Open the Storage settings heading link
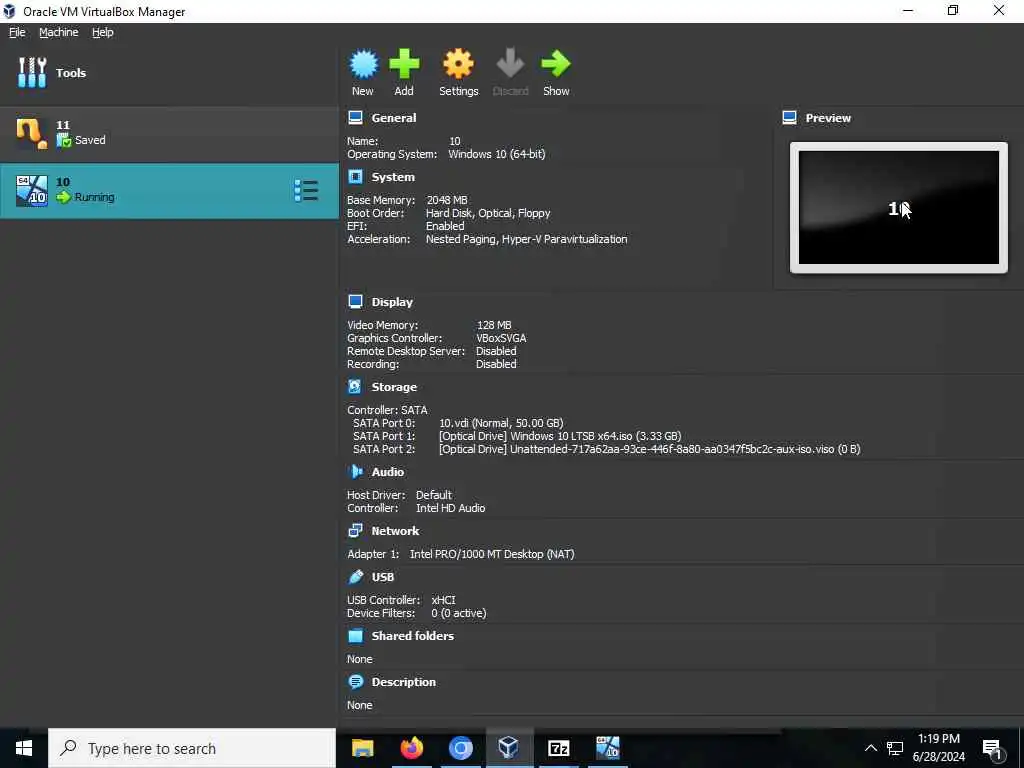This screenshot has height=768, width=1024. click(394, 387)
